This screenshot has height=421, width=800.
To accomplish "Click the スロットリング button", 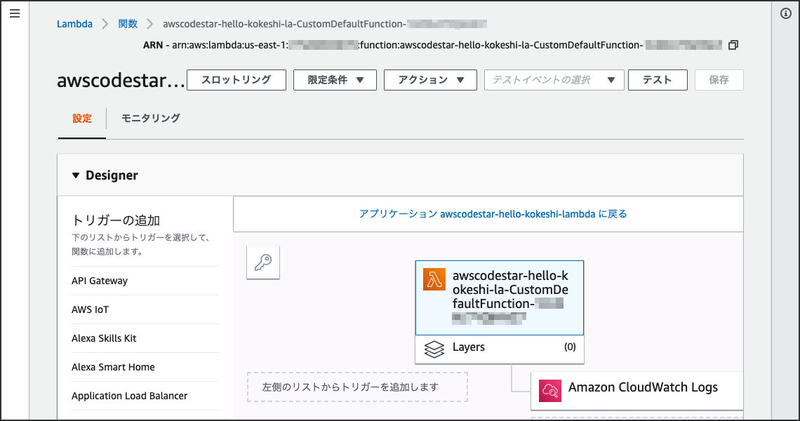I will (x=236, y=80).
